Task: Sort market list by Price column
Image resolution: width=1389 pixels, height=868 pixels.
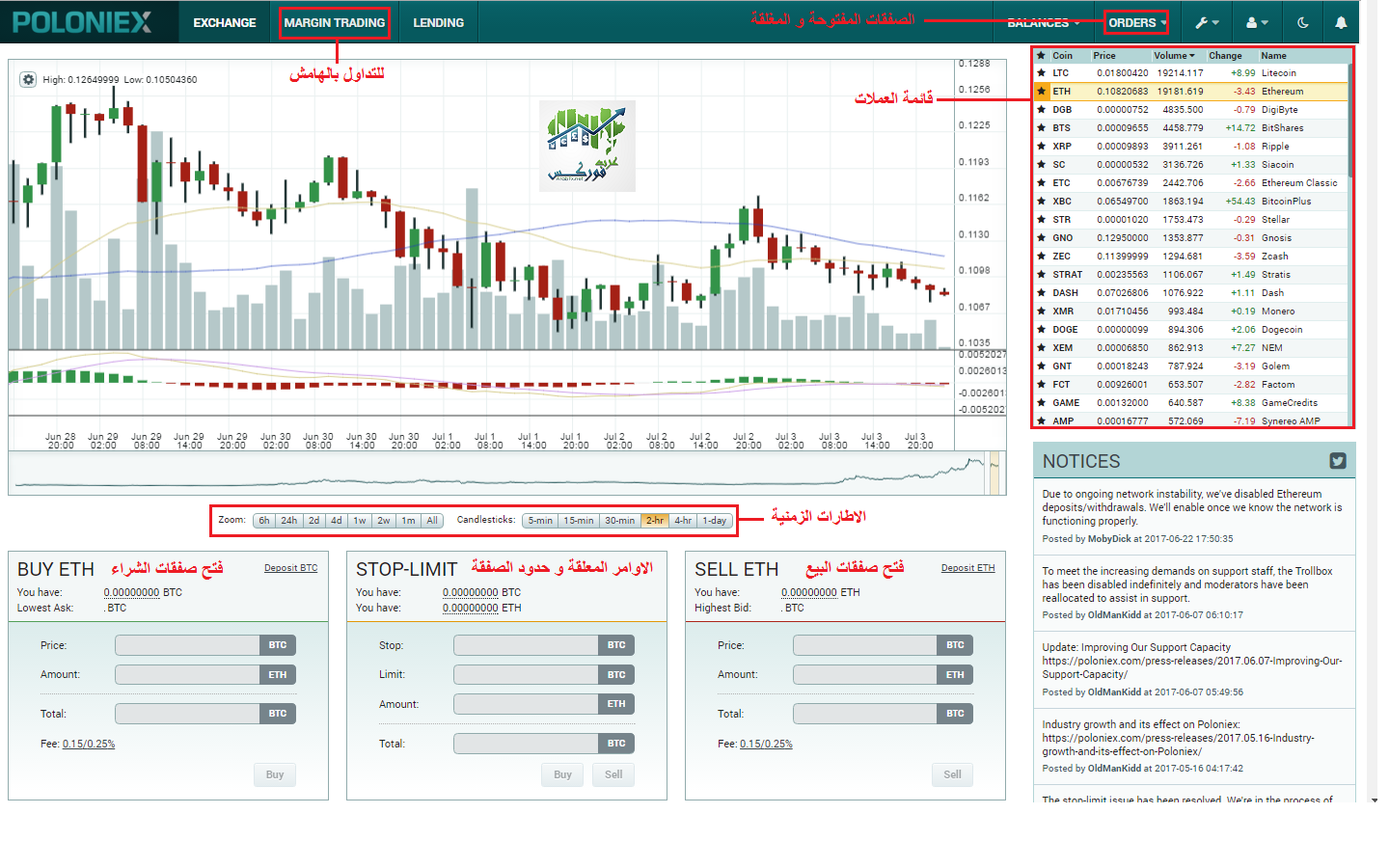Action: pyautogui.click(x=1104, y=56)
